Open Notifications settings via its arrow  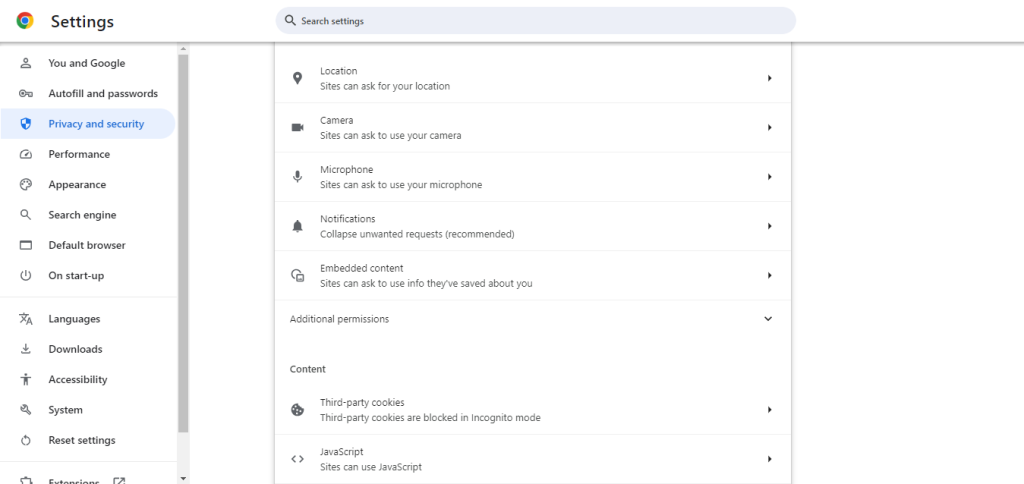click(769, 226)
